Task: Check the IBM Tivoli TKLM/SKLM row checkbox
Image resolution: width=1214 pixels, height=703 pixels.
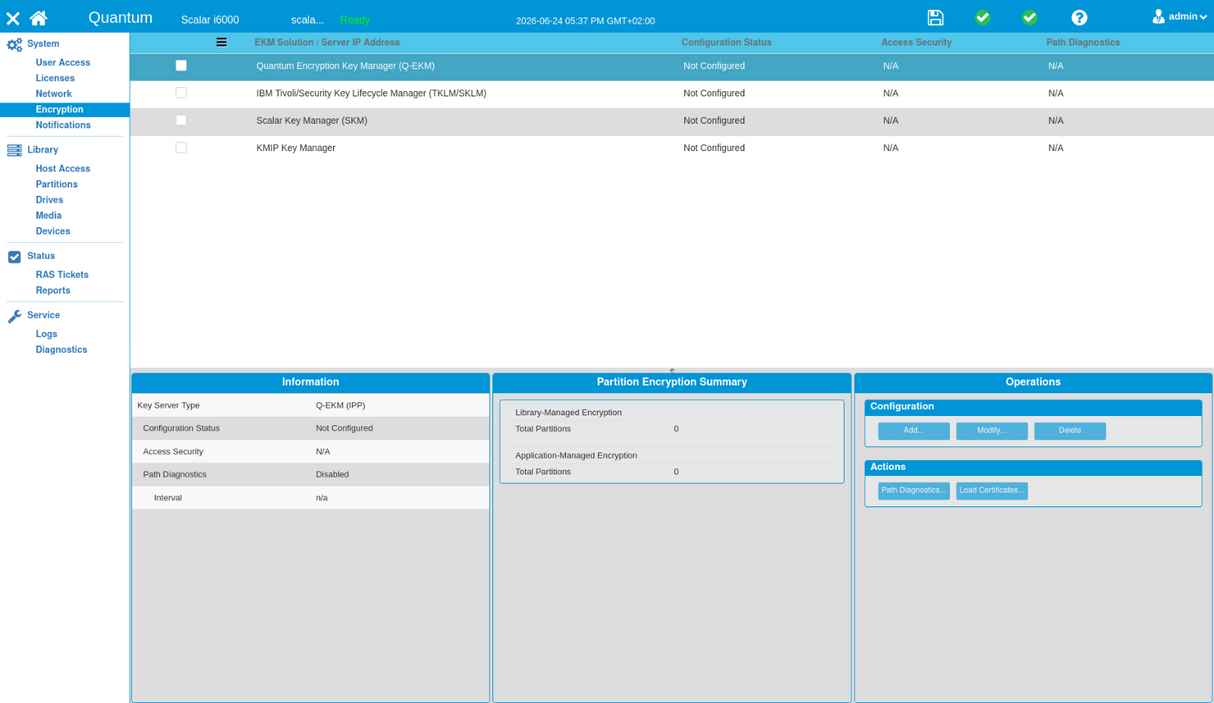Action: tap(181, 92)
